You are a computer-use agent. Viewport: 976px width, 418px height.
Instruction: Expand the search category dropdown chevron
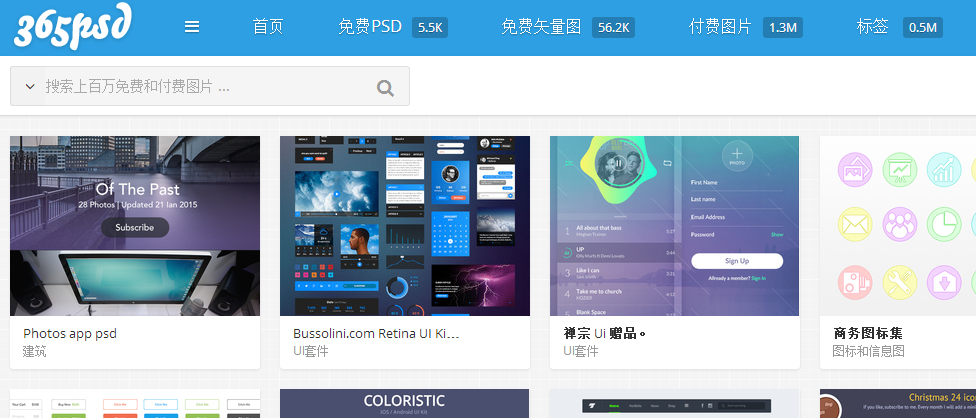(29, 86)
